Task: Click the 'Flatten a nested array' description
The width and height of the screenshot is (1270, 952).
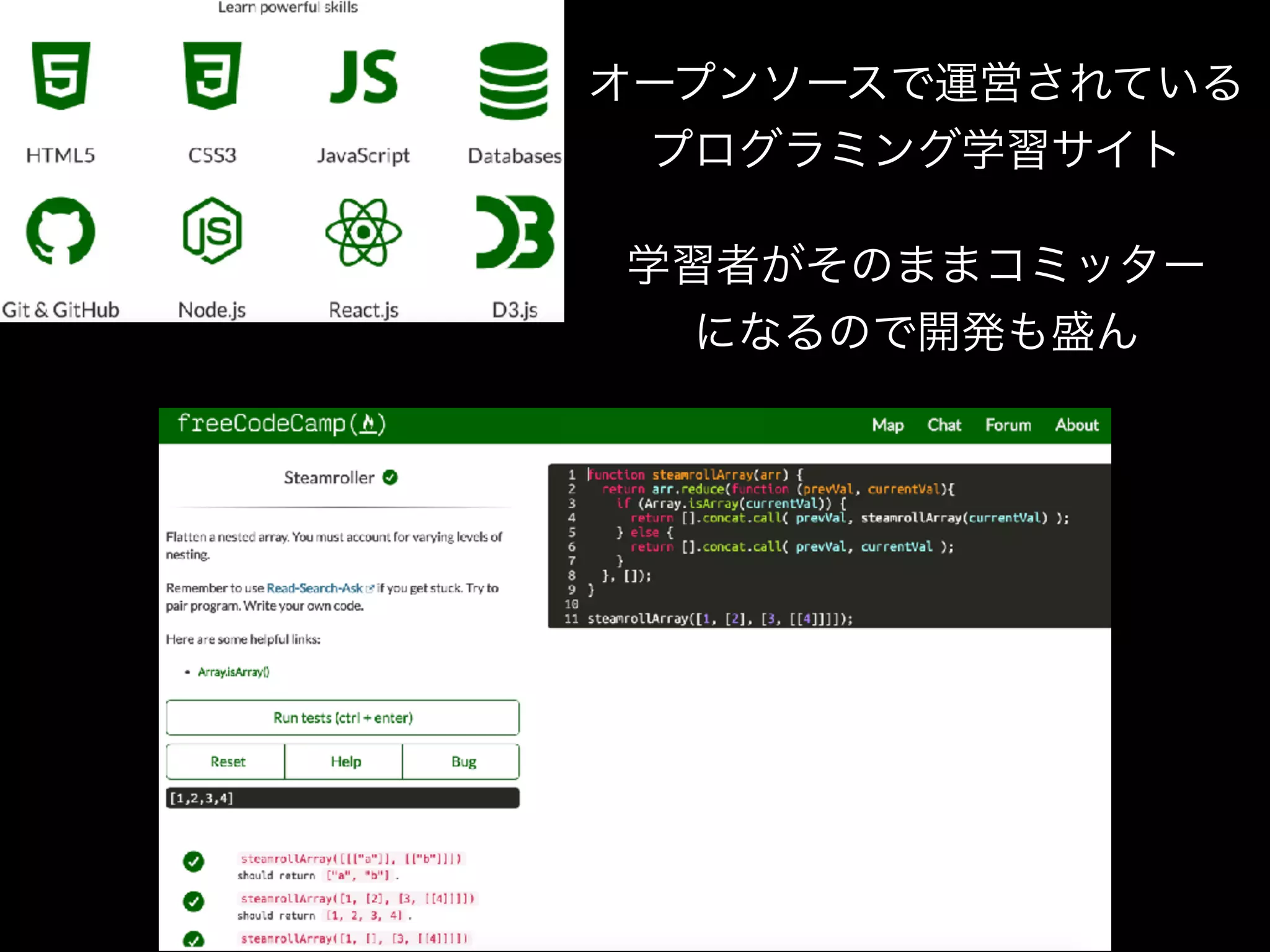Action: [x=334, y=545]
